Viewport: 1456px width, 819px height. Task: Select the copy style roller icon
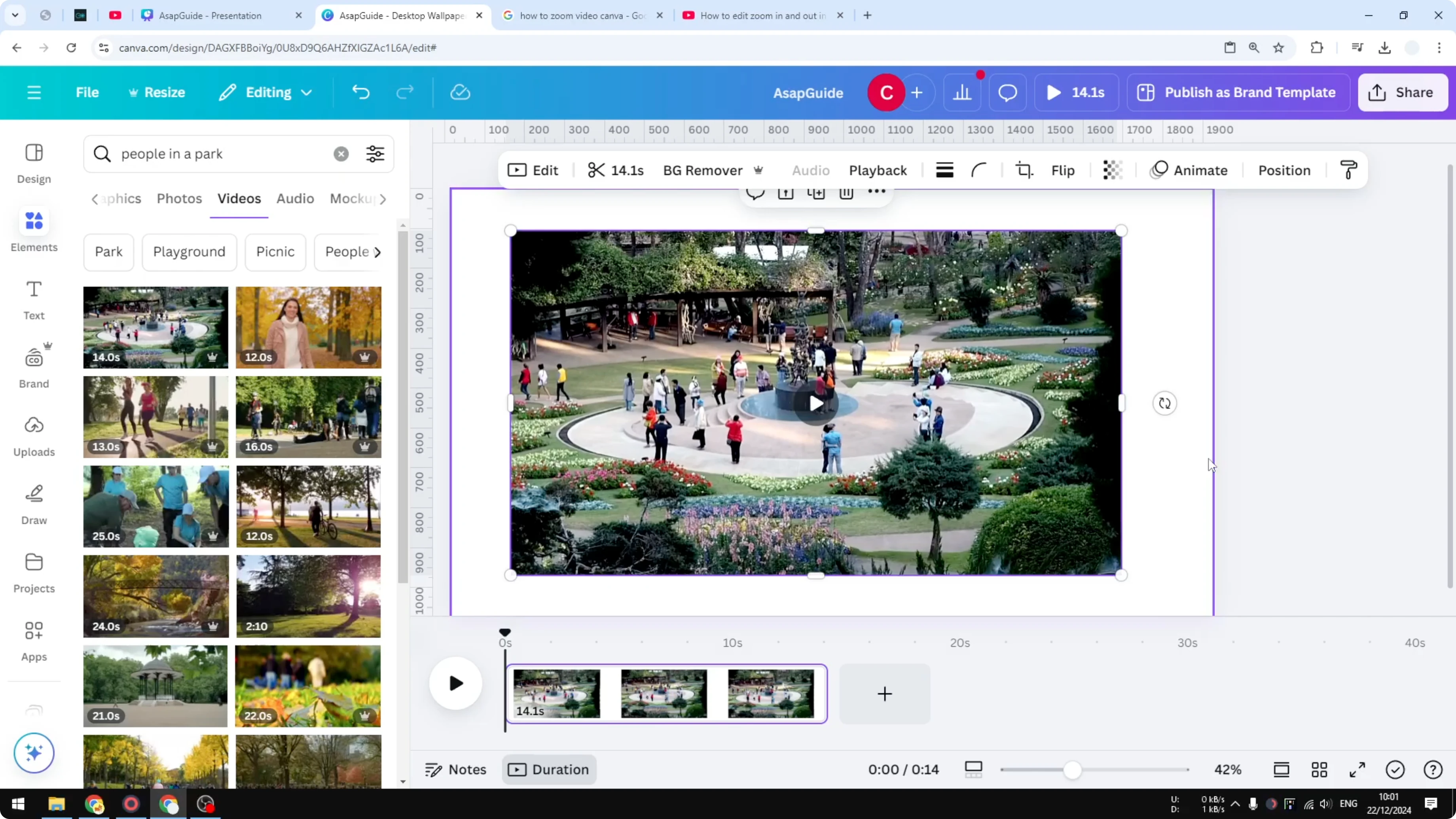tap(1349, 170)
